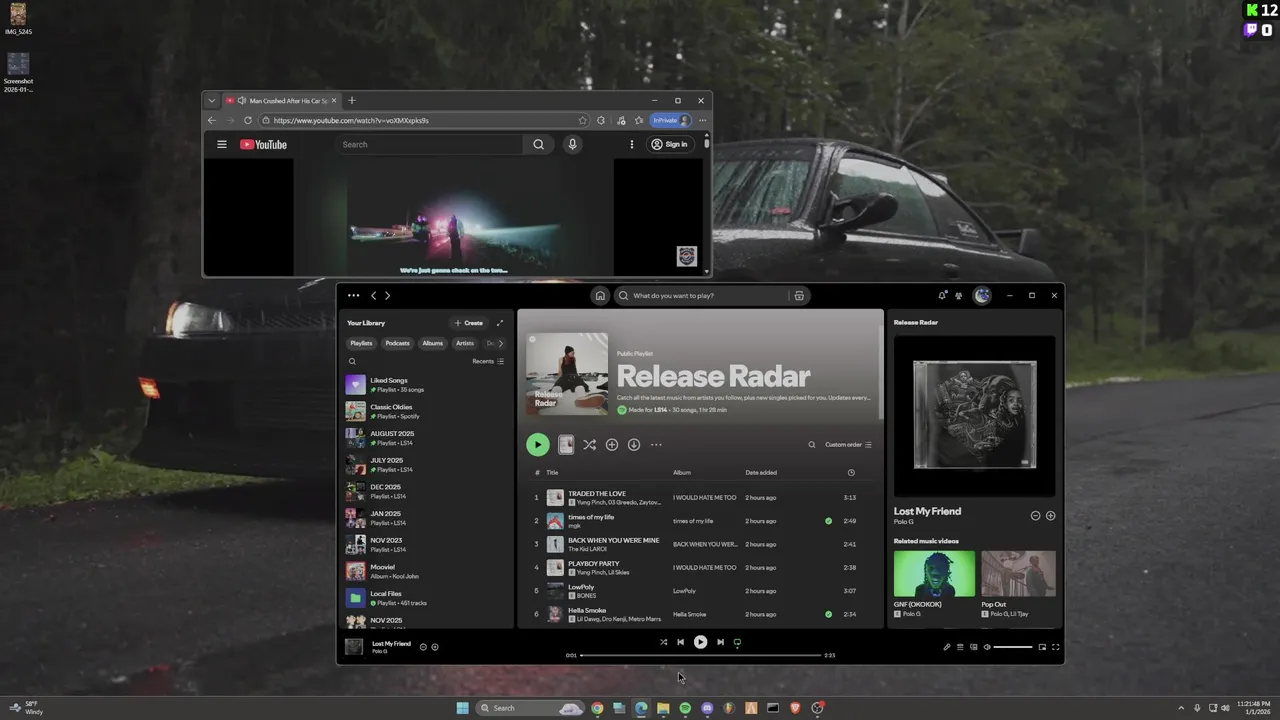Show more library filter chips arrow

click(x=501, y=343)
